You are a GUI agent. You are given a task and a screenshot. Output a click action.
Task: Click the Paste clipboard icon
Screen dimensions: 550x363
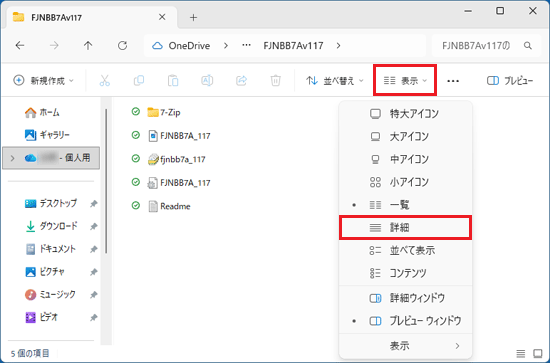click(173, 81)
